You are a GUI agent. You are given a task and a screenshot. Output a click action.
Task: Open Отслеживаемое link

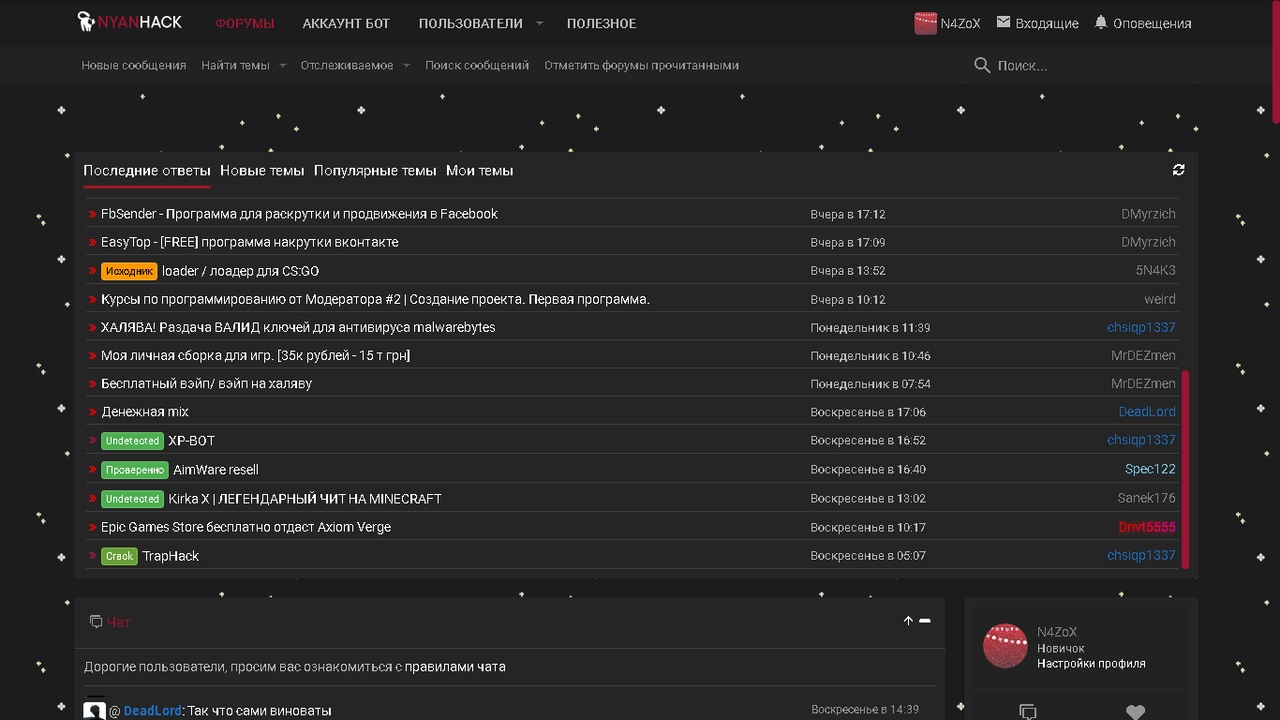click(x=347, y=65)
